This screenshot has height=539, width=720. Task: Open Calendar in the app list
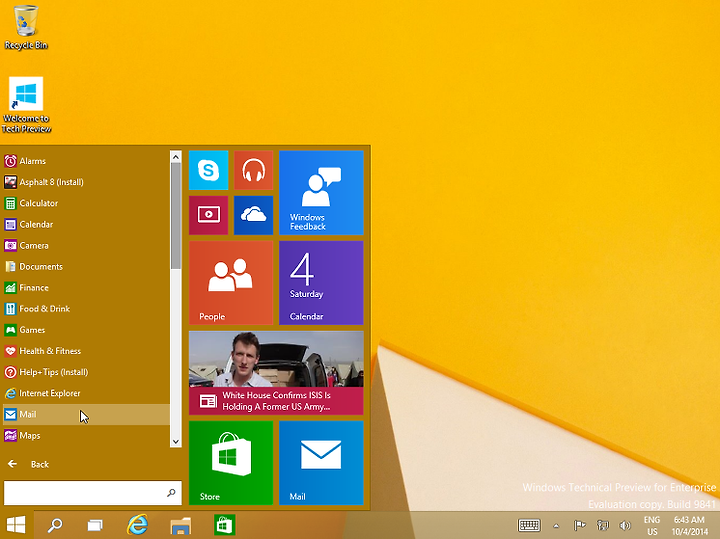pyautogui.click(x=86, y=225)
